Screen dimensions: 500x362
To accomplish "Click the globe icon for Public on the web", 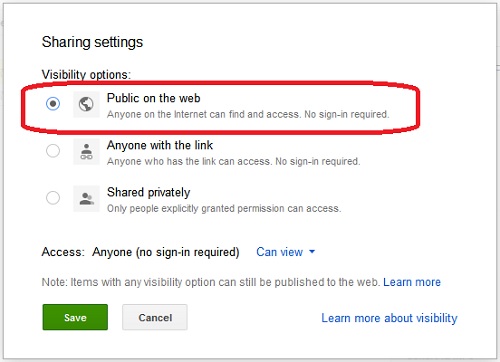I will coord(86,104).
